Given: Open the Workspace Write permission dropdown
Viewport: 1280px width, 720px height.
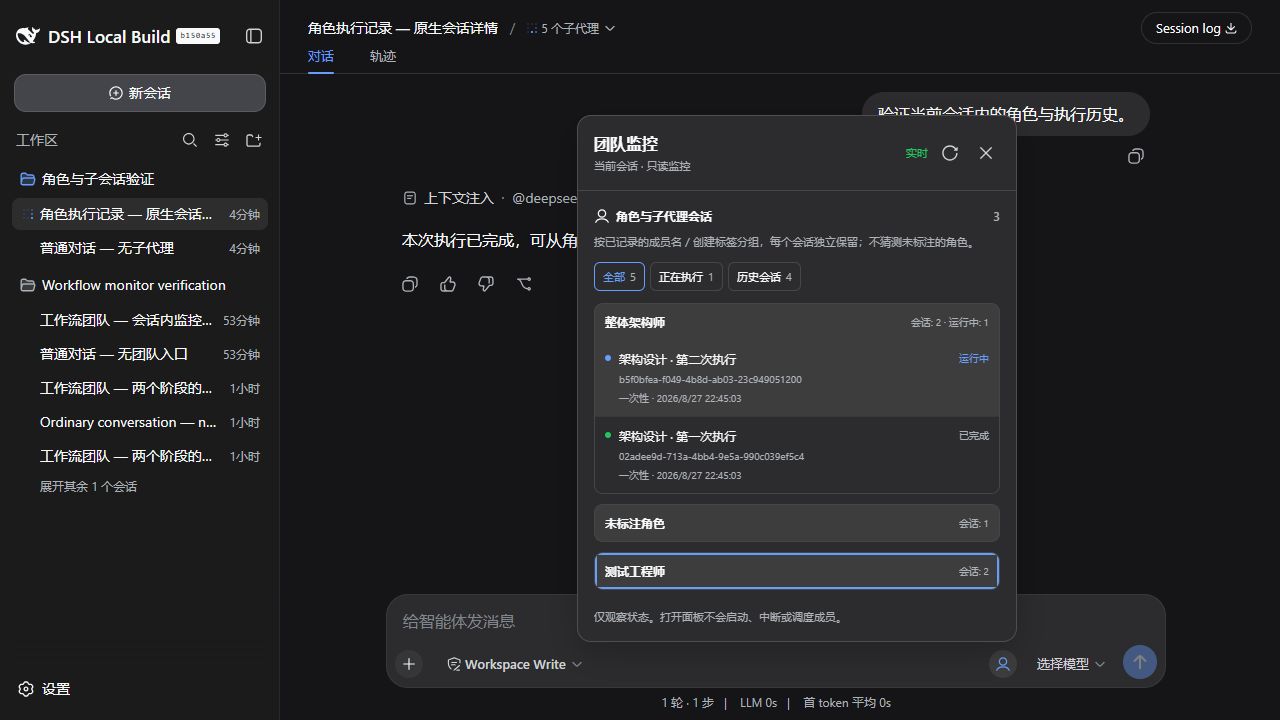Looking at the screenshot, I should [514, 664].
